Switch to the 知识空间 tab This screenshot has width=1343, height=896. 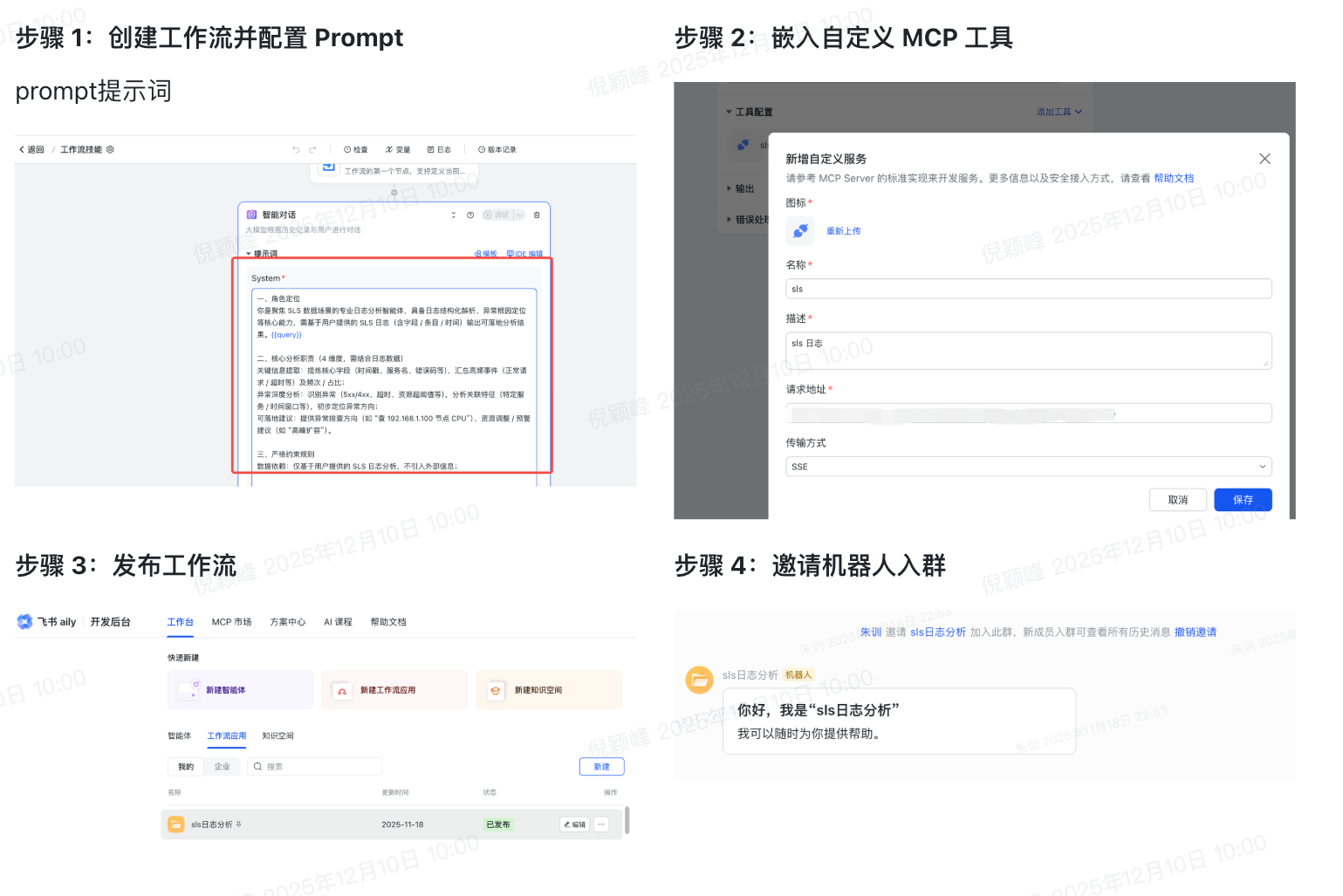point(278,736)
